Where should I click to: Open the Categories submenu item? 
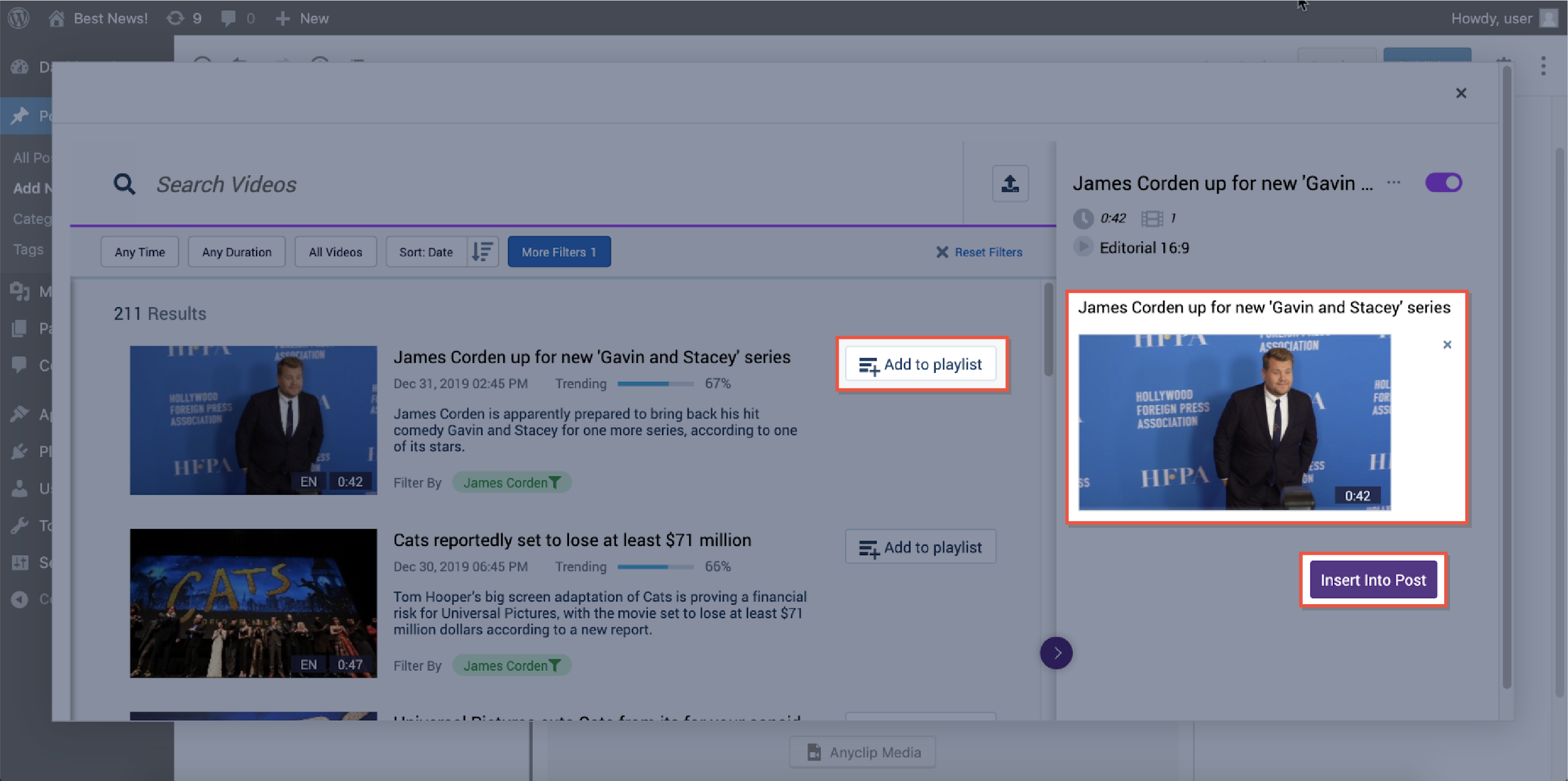click(32, 219)
